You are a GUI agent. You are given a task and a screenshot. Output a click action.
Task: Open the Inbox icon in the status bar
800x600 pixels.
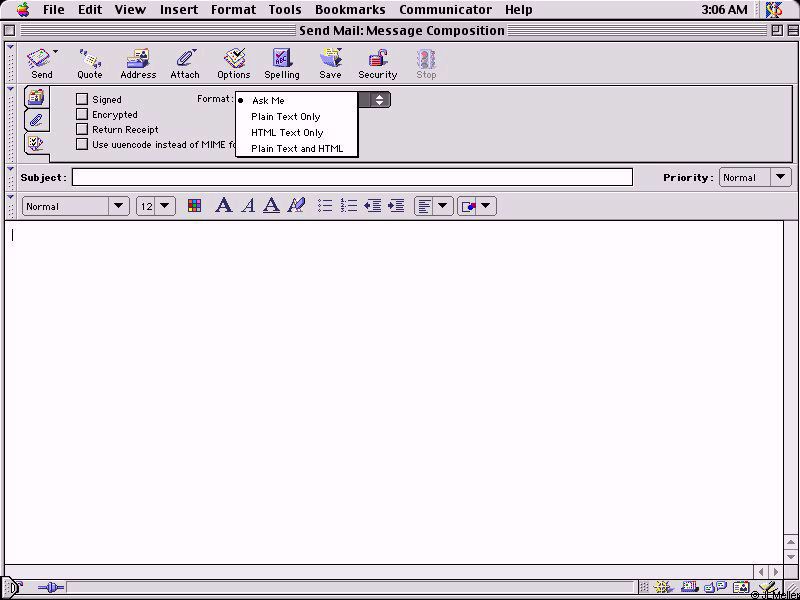(689, 588)
